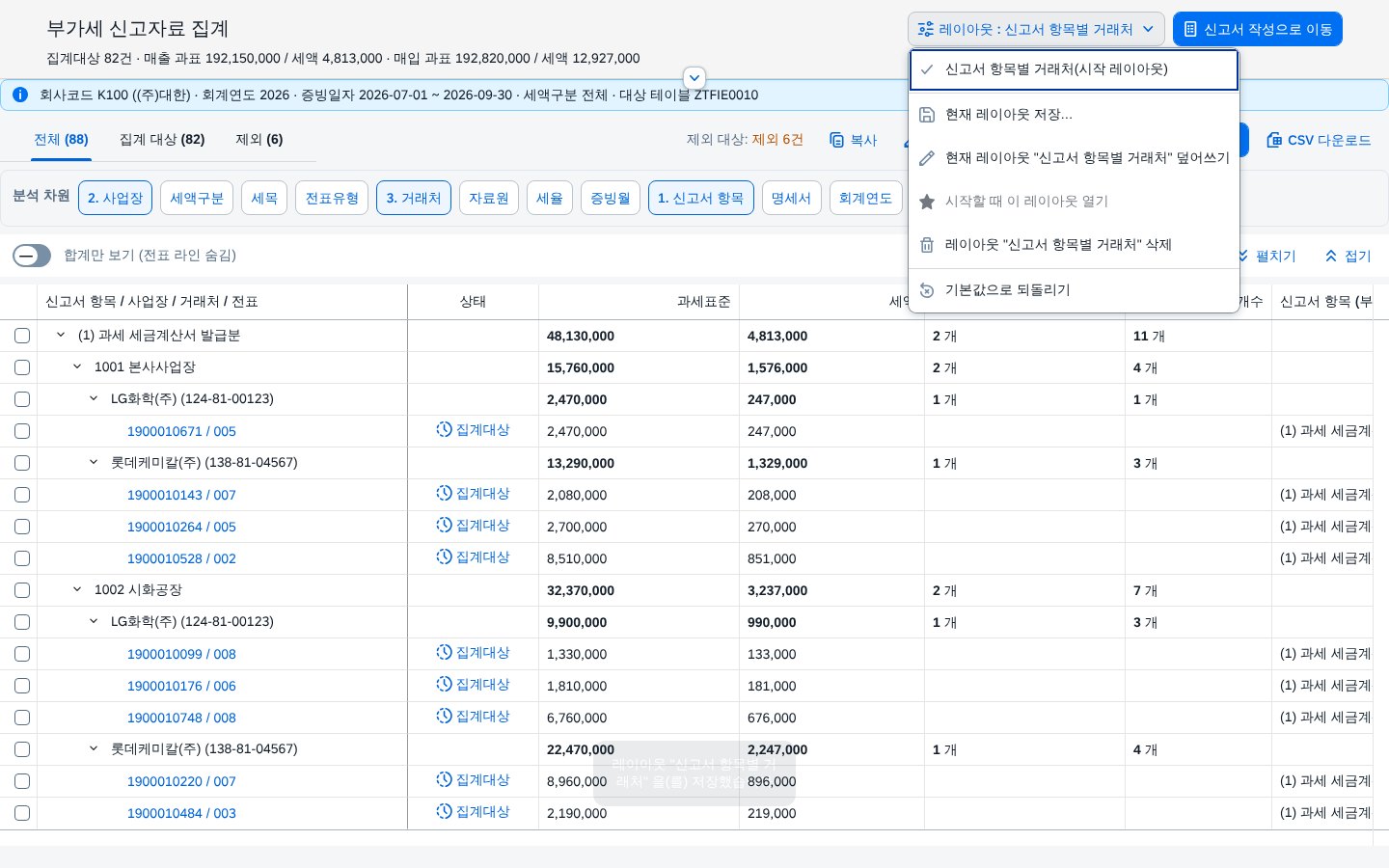Collapse LG화학(주) group with total 2,470,000
1389x868 pixels.
tap(94, 398)
